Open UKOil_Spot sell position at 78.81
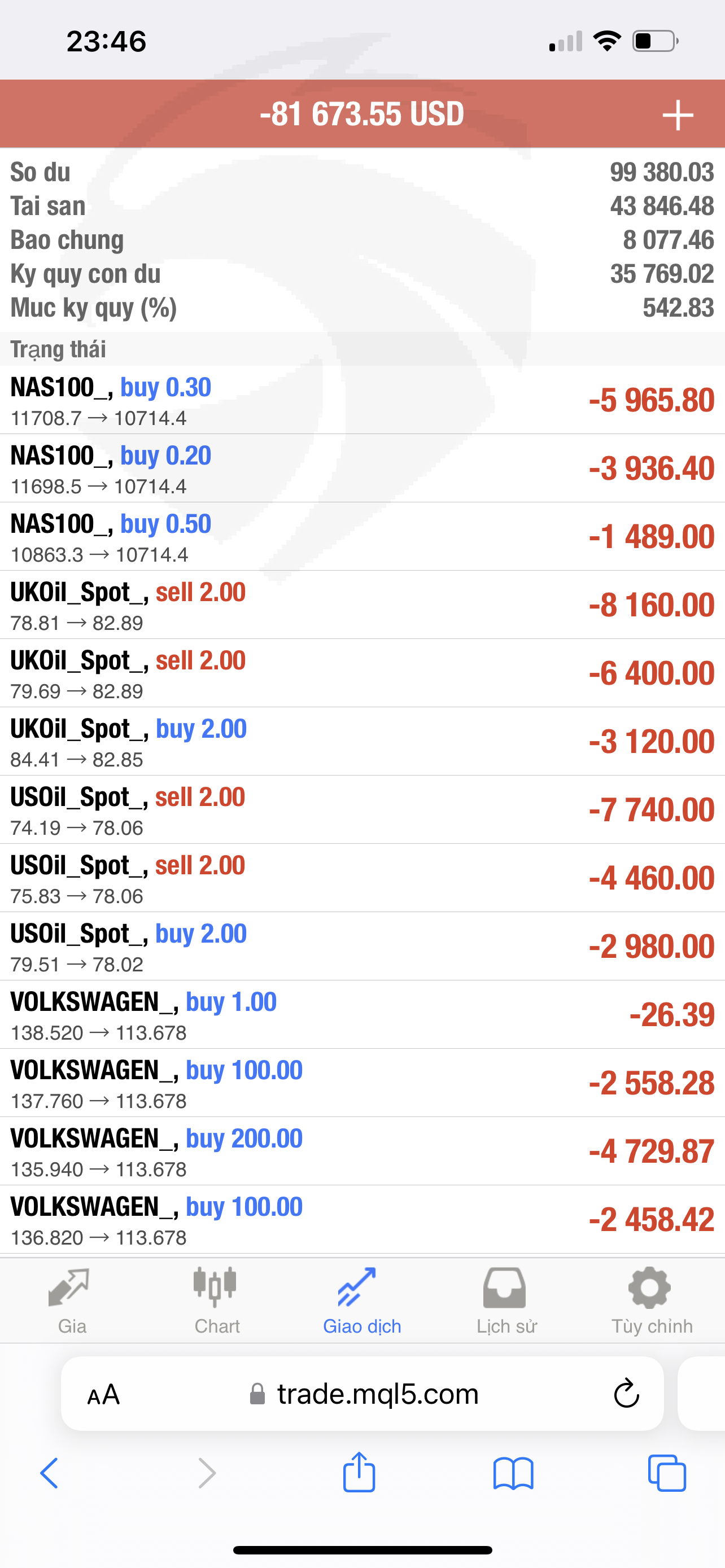Screen dimensions: 725x1568 point(362,605)
